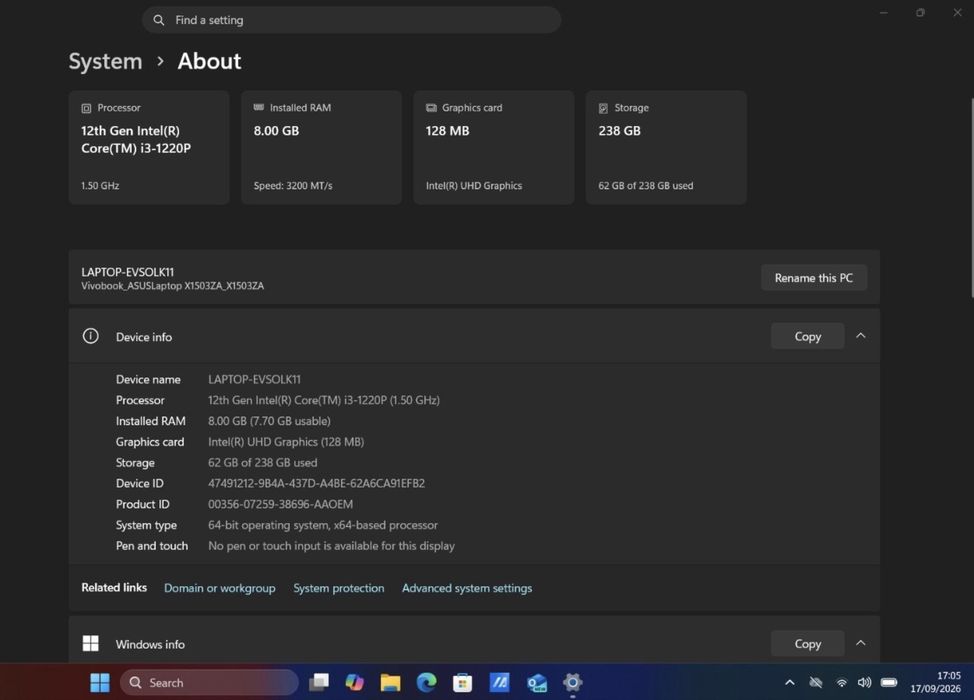This screenshot has width=974, height=700.
Task: Click the Device info circle icon
Action: (91, 336)
